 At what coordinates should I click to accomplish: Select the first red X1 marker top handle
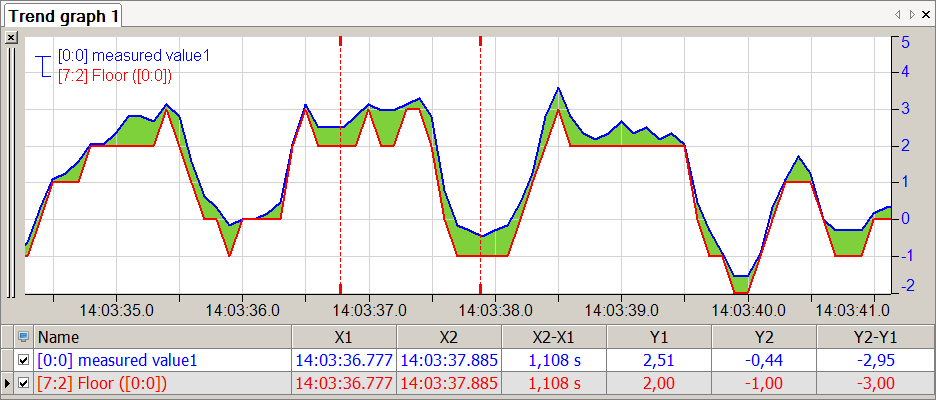[x=340, y=41]
